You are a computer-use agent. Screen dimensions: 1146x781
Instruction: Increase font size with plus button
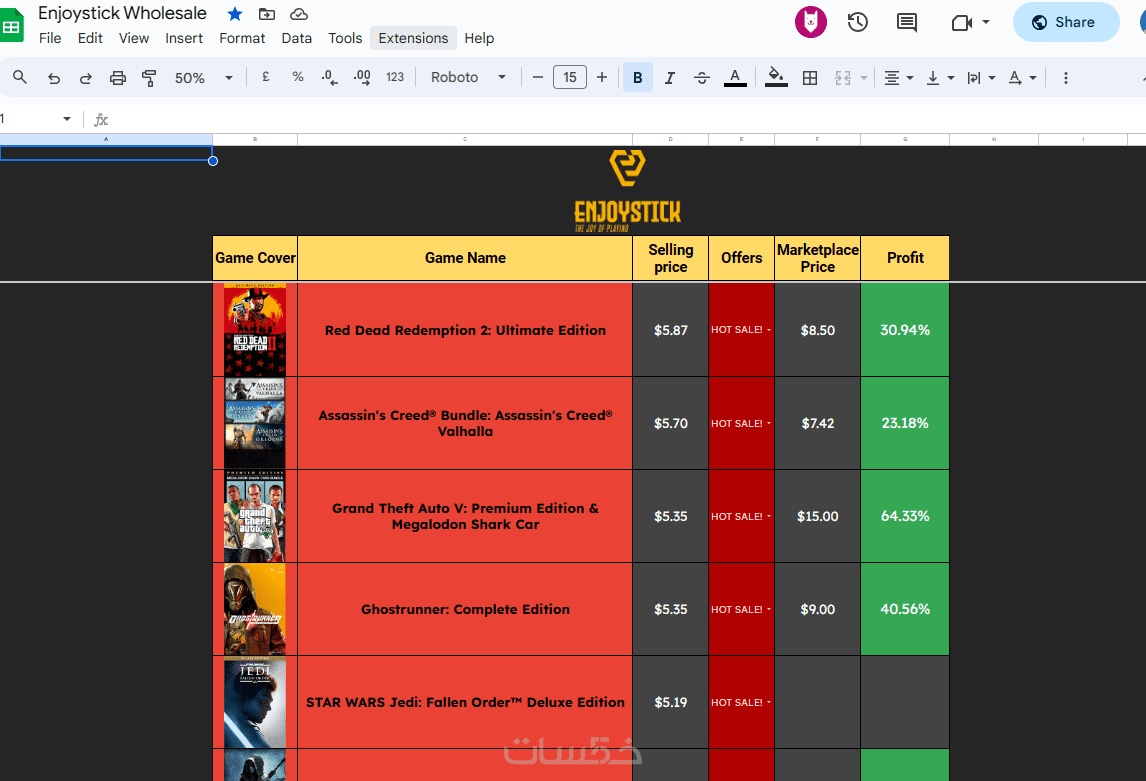tap(602, 77)
